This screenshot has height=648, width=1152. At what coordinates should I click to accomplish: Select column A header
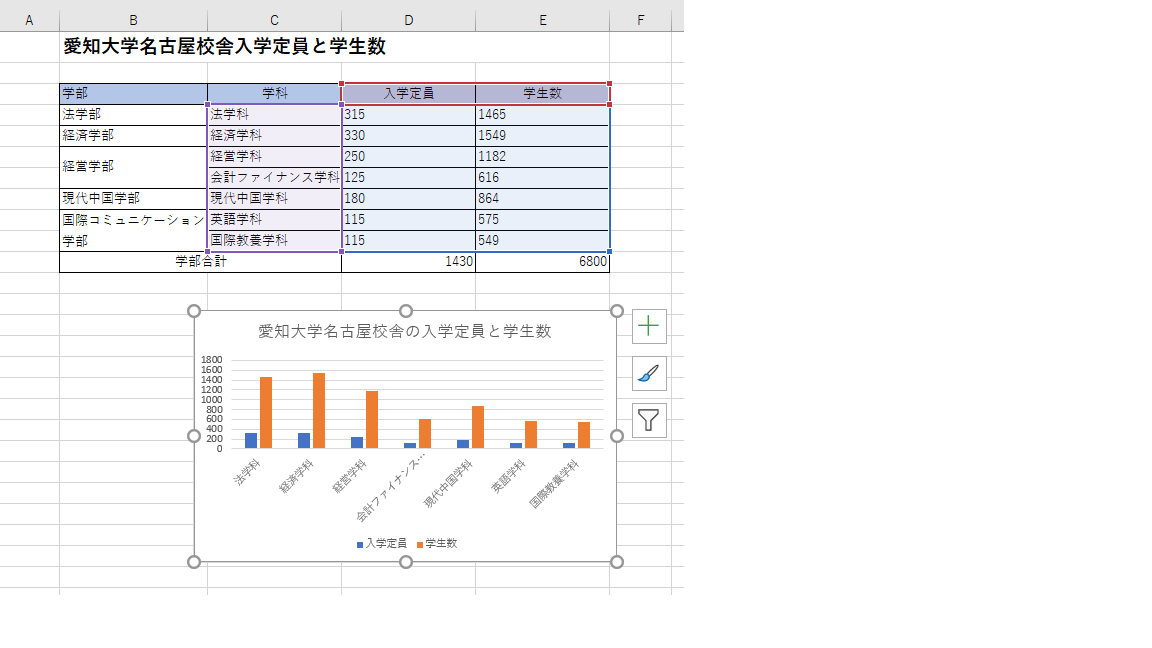(29, 20)
